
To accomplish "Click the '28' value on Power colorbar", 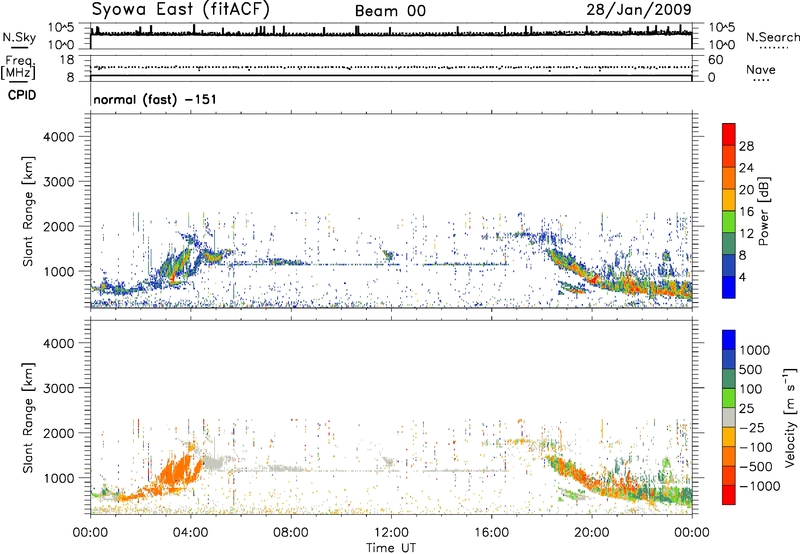I will (746, 146).
